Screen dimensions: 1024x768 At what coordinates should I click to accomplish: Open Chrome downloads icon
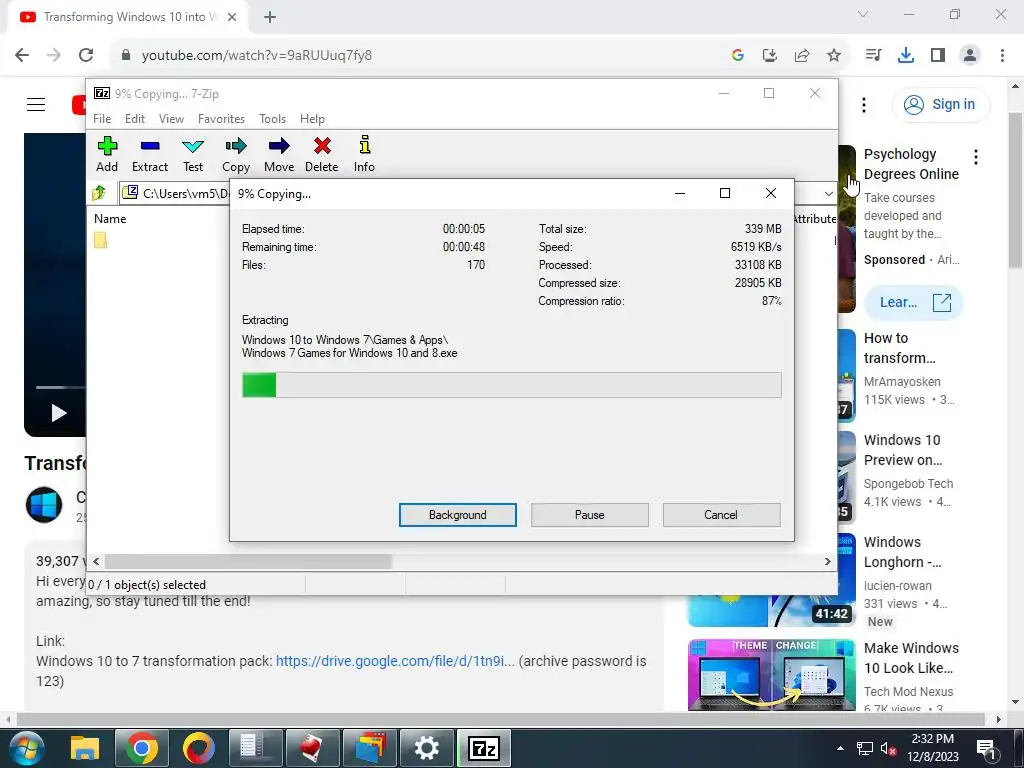point(906,56)
